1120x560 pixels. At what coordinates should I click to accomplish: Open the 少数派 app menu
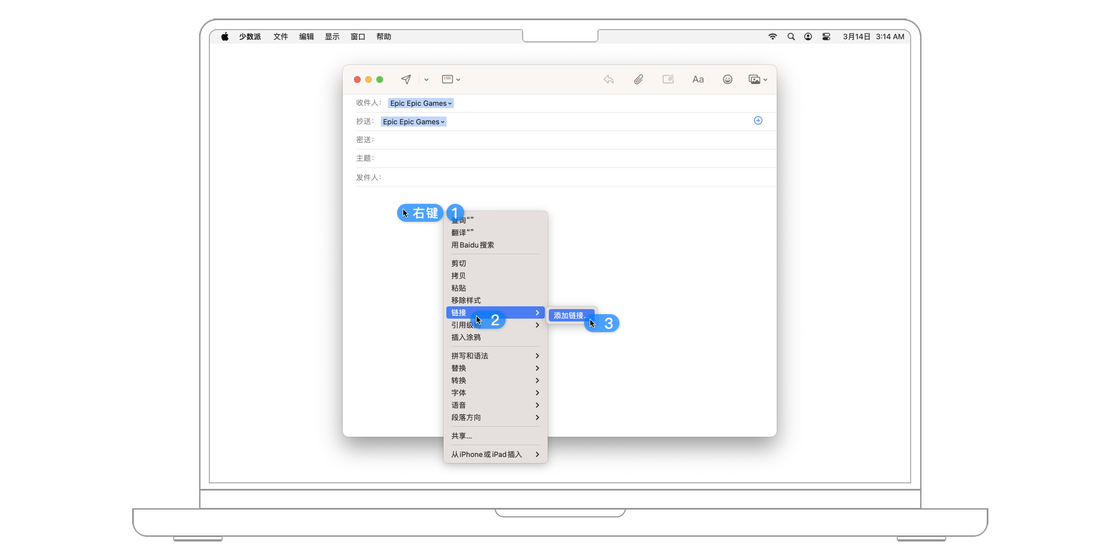250,36
